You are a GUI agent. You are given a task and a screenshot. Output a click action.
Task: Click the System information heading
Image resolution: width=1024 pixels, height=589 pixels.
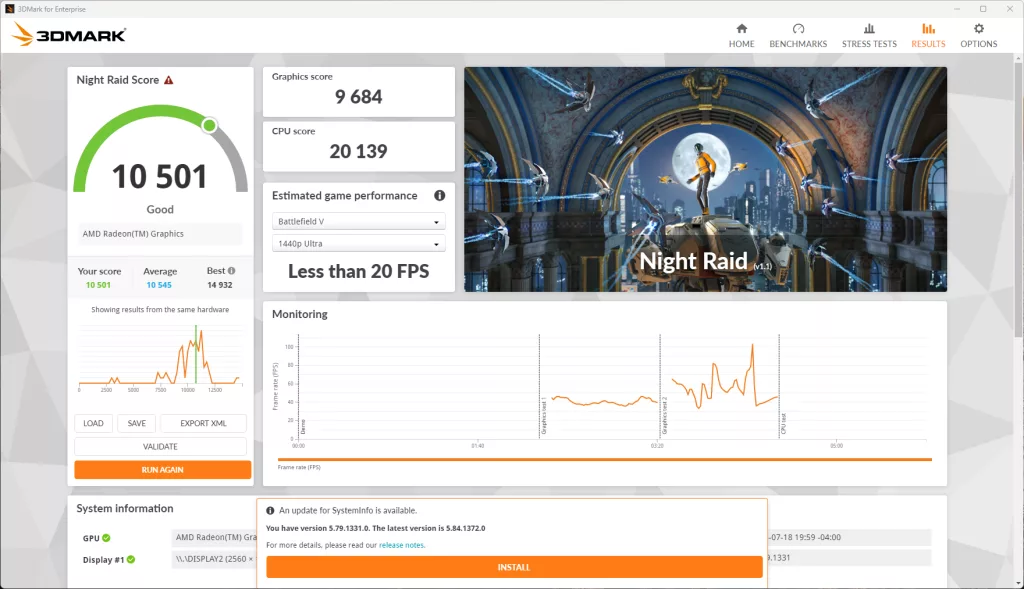pos(125,508)
